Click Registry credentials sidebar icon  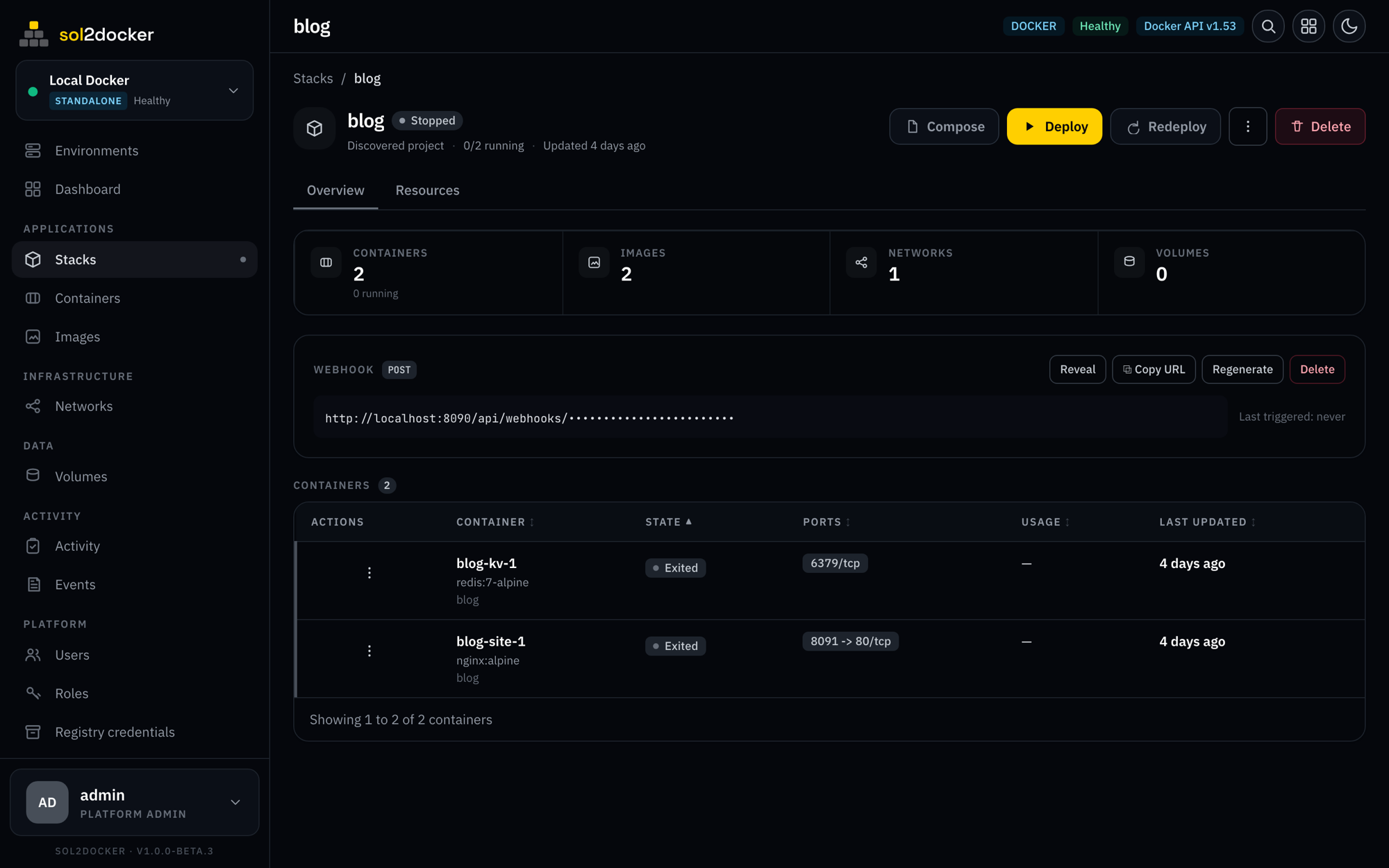(x=33, y=732)
